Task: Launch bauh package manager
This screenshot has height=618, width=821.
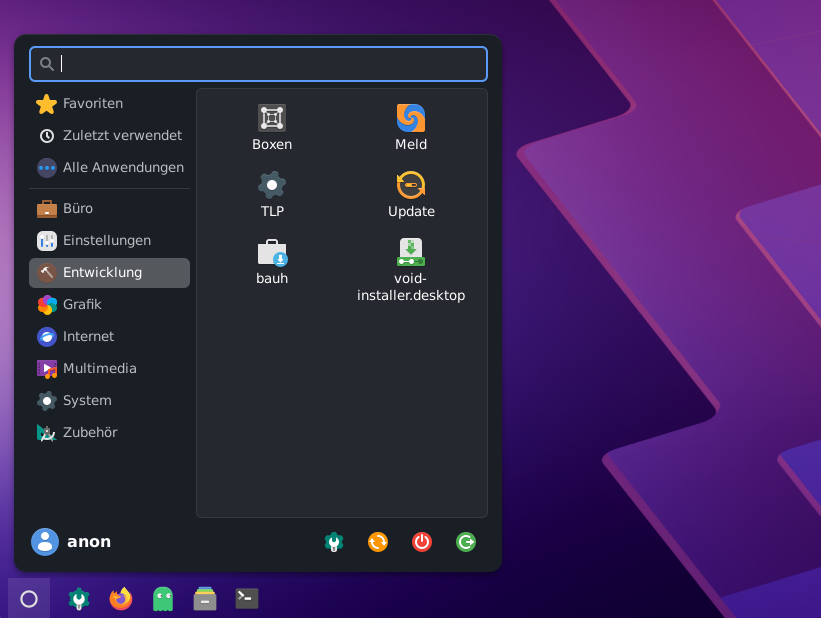Action: tap(272, 262)
